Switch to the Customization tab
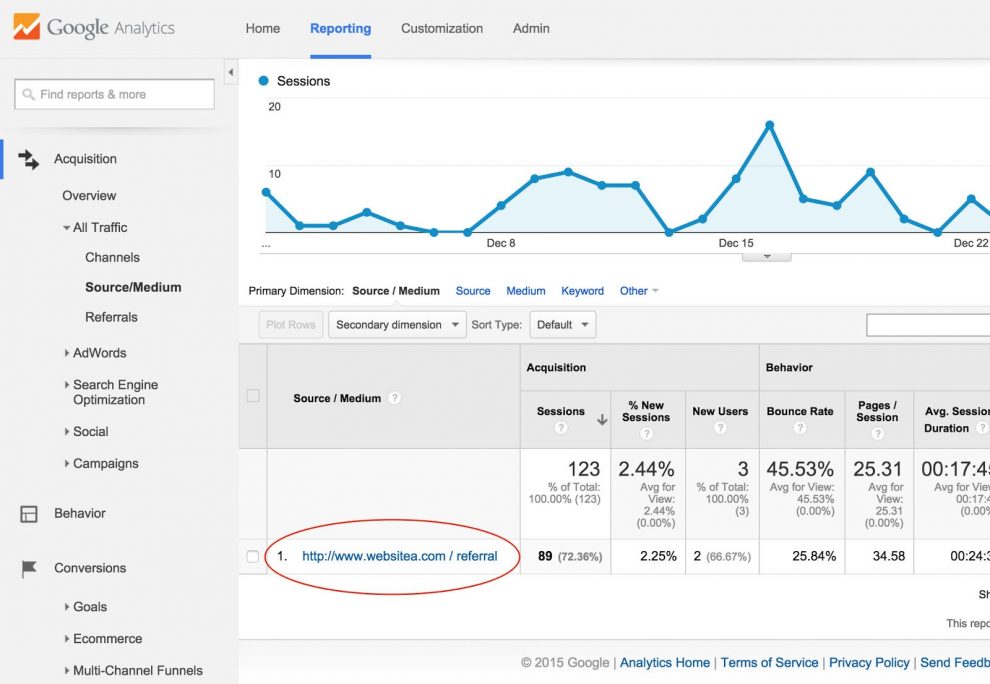Viewport: 990px width, 684px height. 442,28
